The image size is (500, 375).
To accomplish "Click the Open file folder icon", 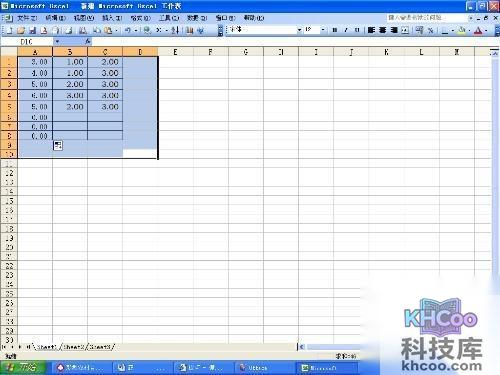I will (x=21, y=30).
